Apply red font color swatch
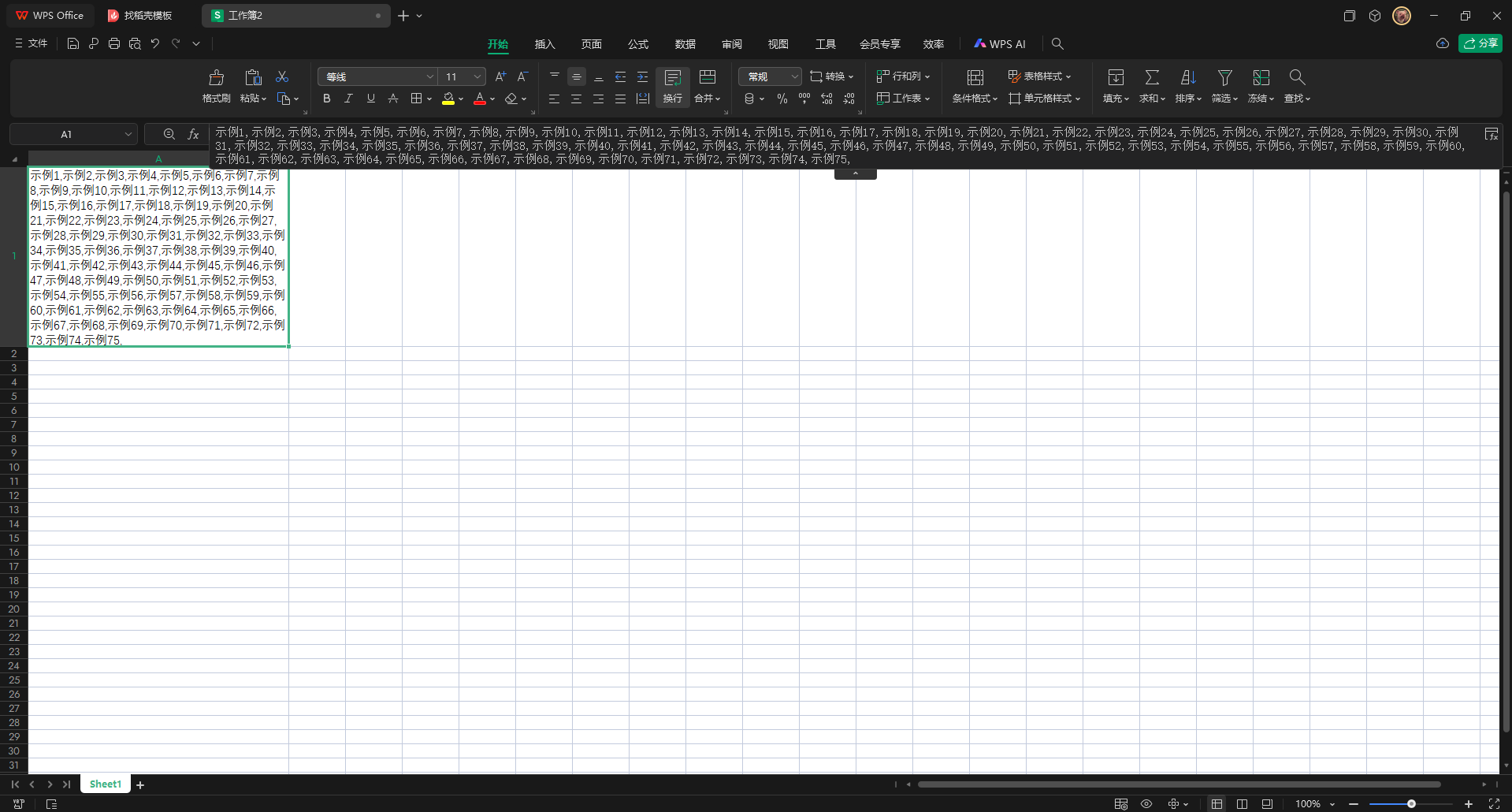Viewport: 1512px width, 812px height. click(x=480, y=99)
